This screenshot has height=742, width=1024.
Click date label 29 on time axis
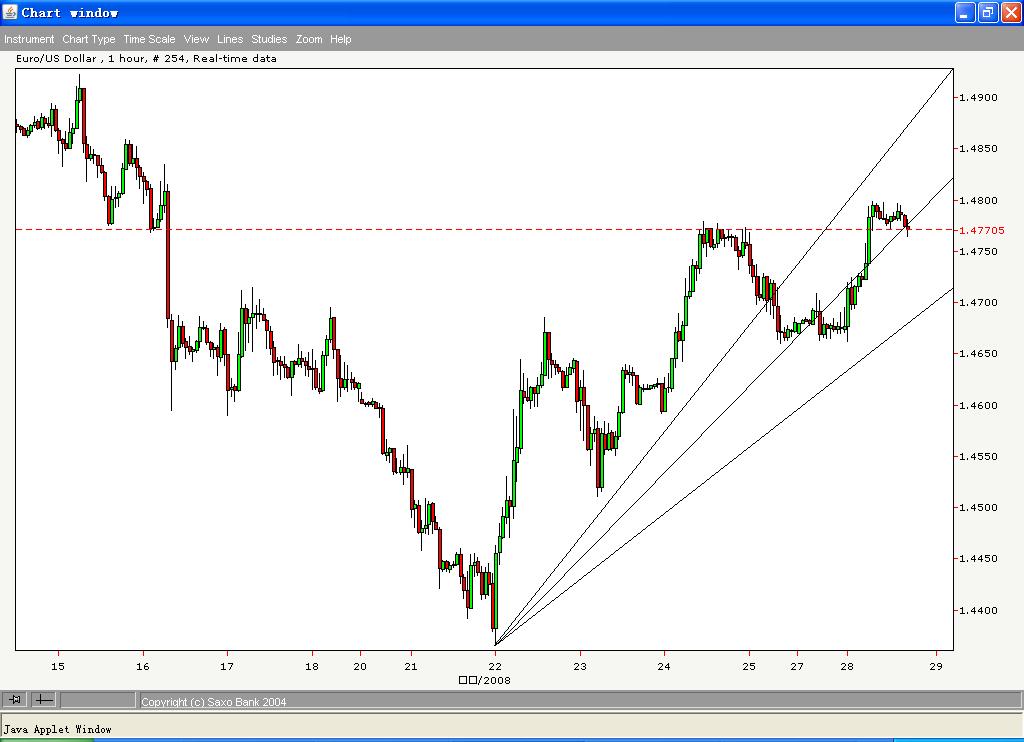[x=936, y=666]
